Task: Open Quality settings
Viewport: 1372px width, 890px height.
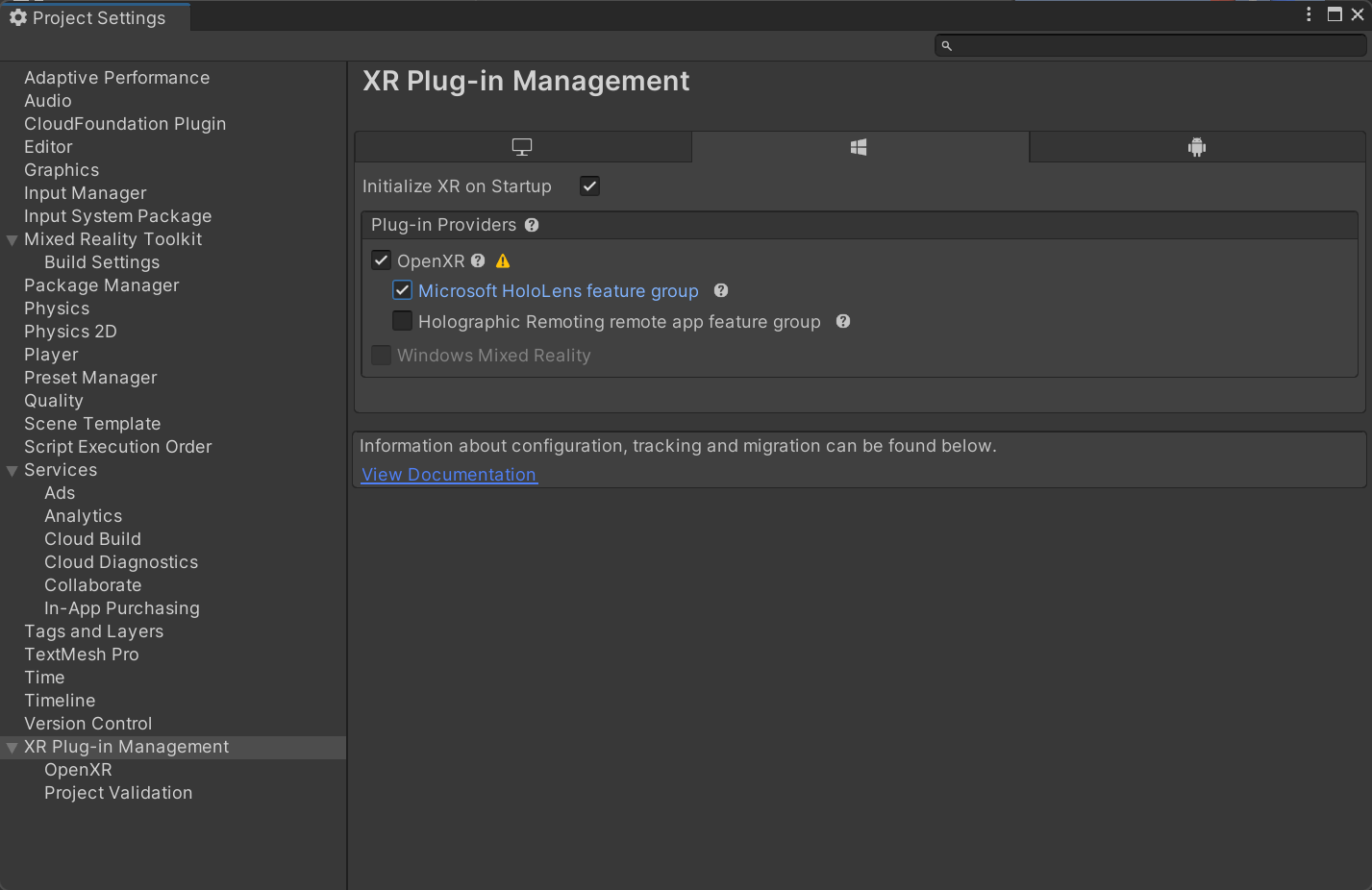Action: [x=54, y=401]
